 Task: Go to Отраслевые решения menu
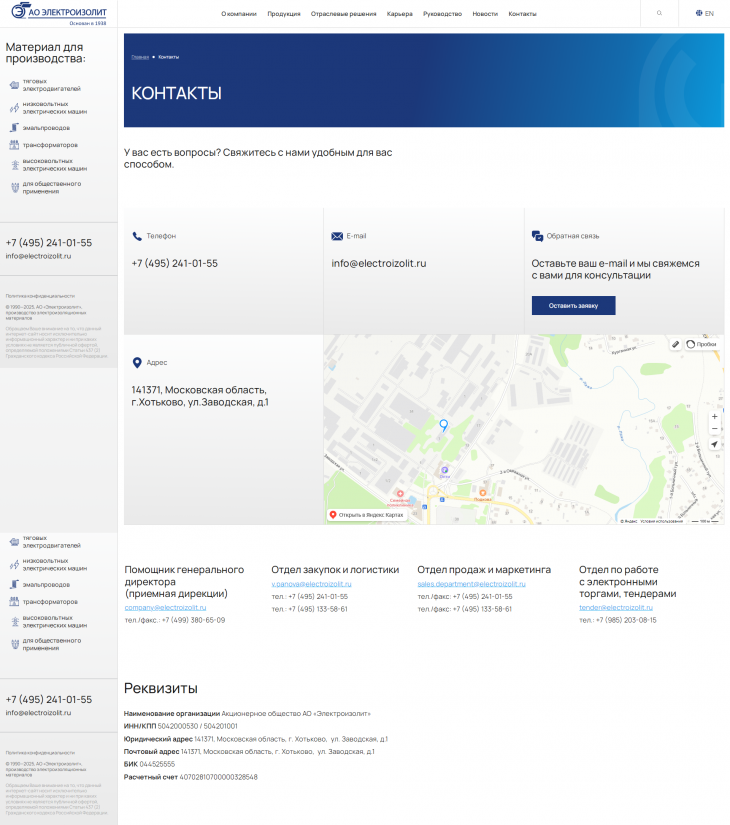tap(343, 14)
